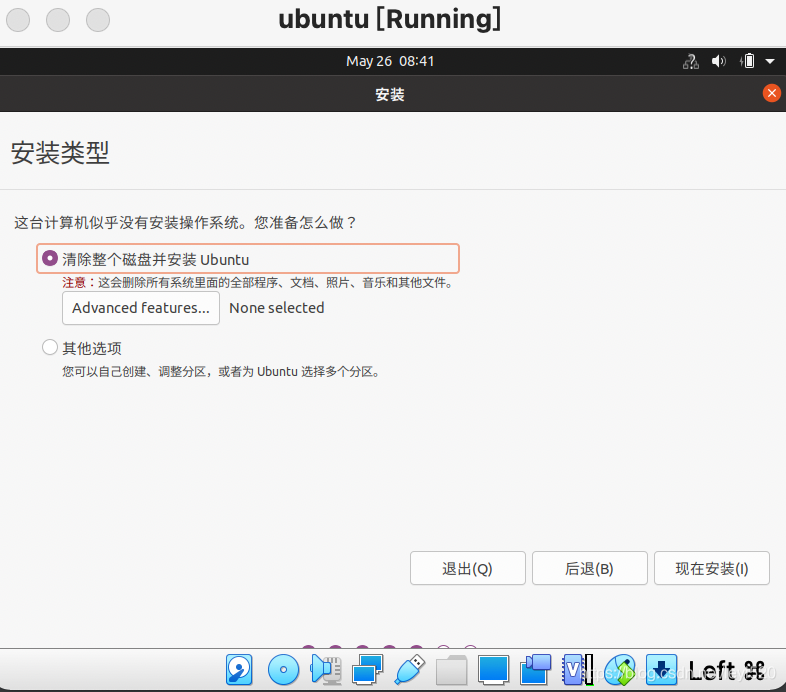Click the 这台计算机似乎没有安装操作系统 question text
The image size is (786, 692).
coord(185,223)
